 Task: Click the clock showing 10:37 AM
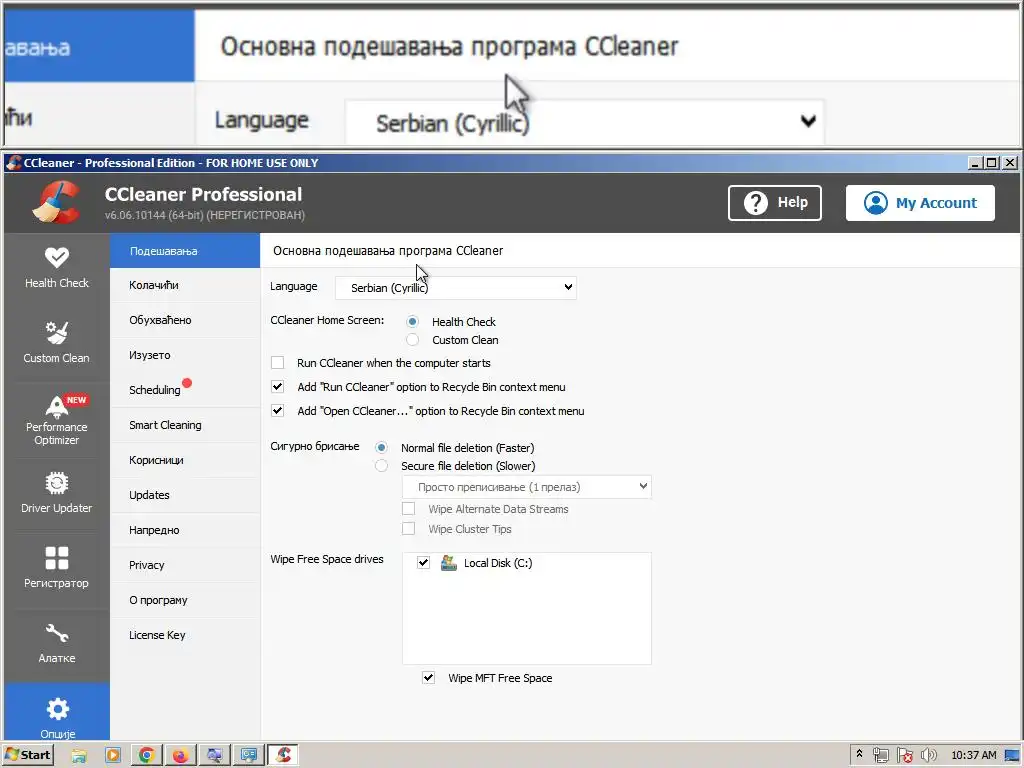coord(974,756)
